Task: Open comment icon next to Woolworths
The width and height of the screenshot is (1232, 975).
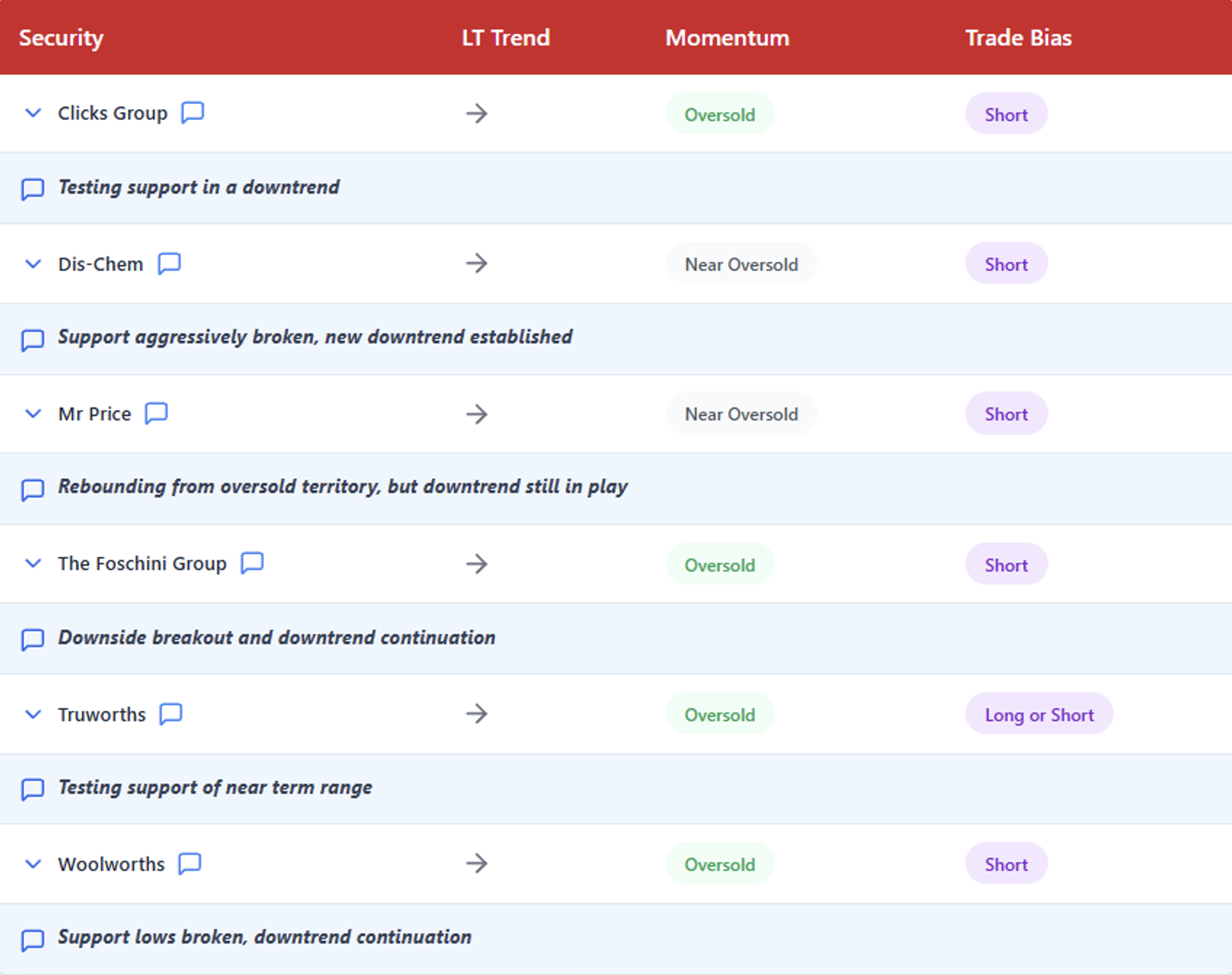Action: click(189, 864)
